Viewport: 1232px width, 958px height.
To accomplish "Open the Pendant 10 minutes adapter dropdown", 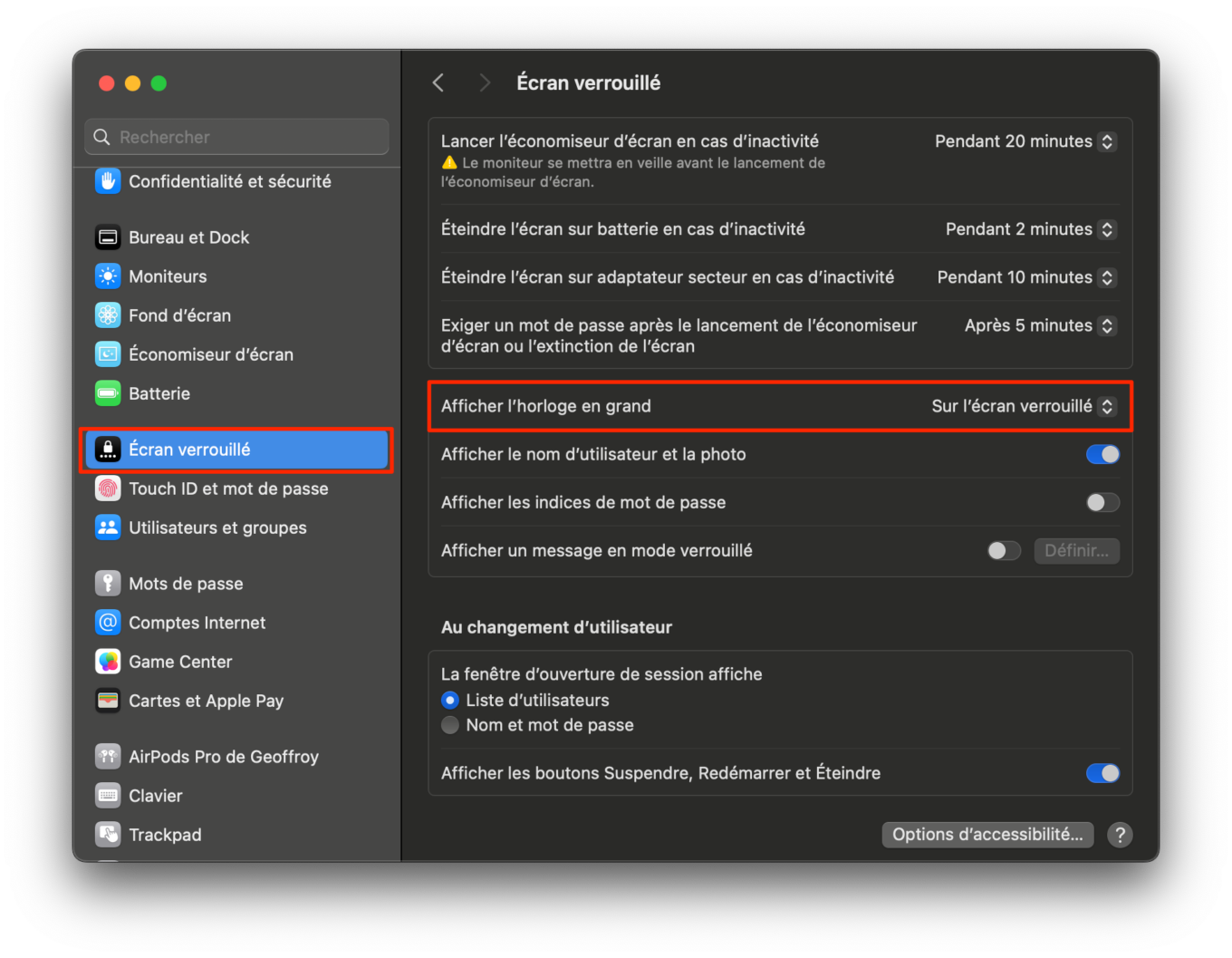I will [1026, 277].
